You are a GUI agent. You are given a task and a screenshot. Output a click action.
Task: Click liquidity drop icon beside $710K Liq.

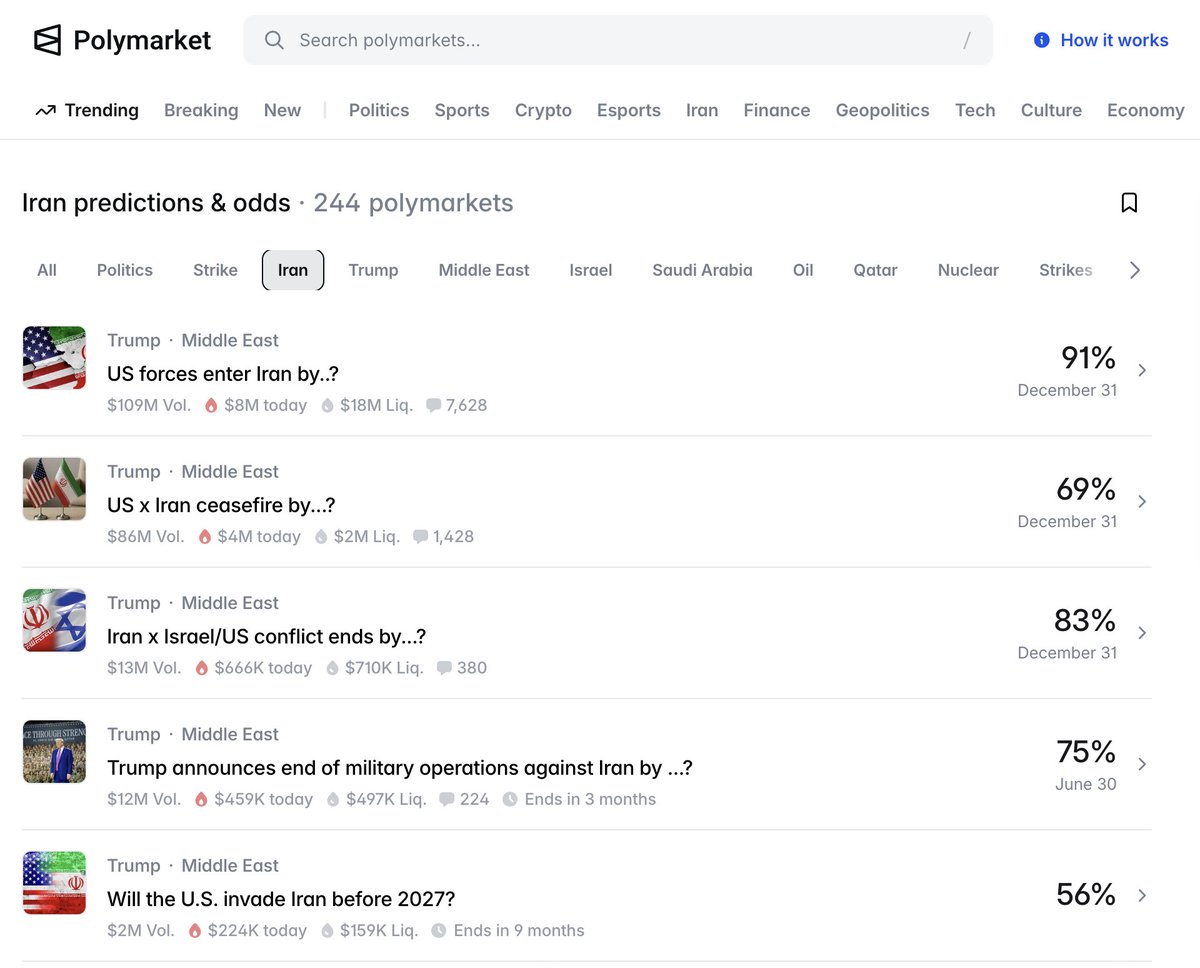[x=332, y=668]
